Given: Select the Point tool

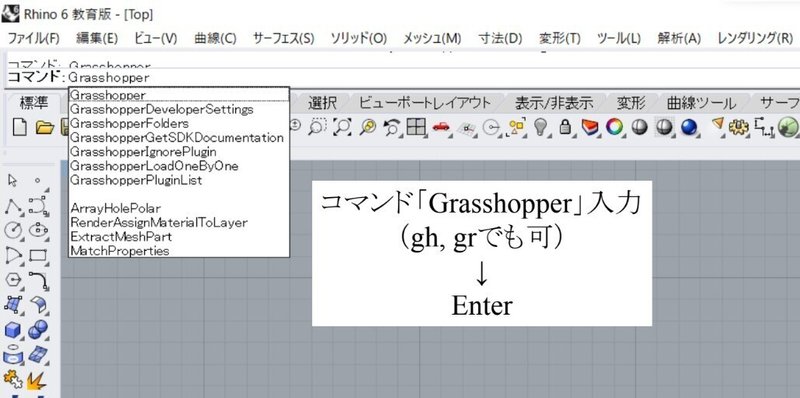Looking at the screenshot, I should pyautogui.click(x=37, y=180).
